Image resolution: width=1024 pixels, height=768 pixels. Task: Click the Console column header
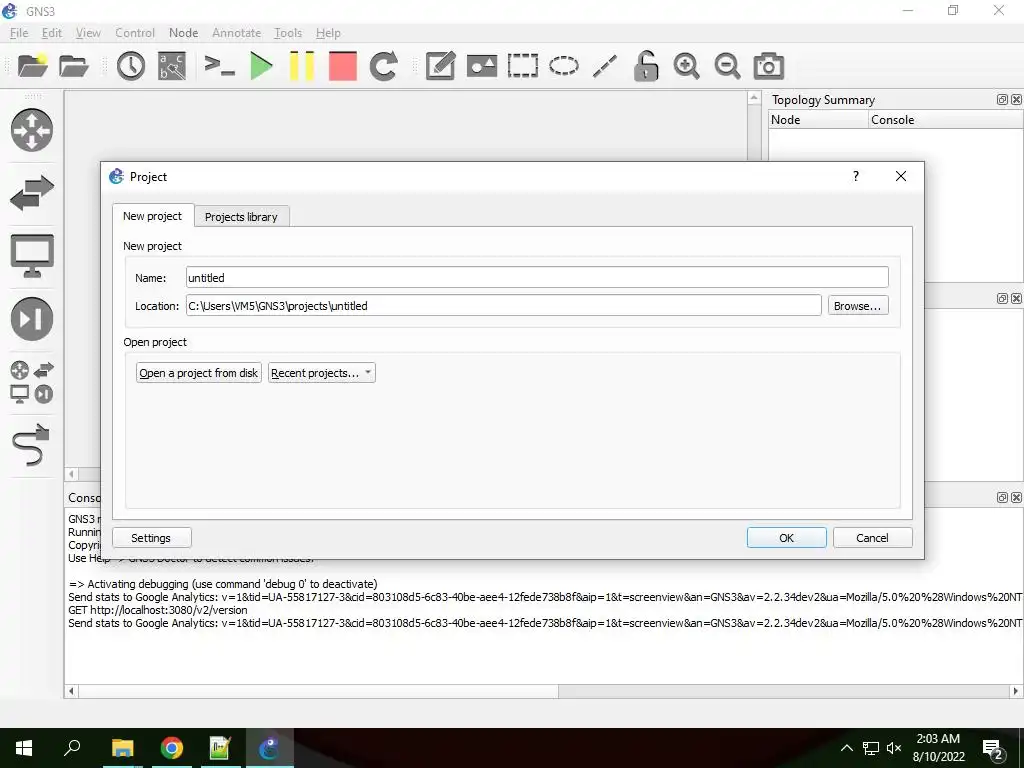point(946,120)
